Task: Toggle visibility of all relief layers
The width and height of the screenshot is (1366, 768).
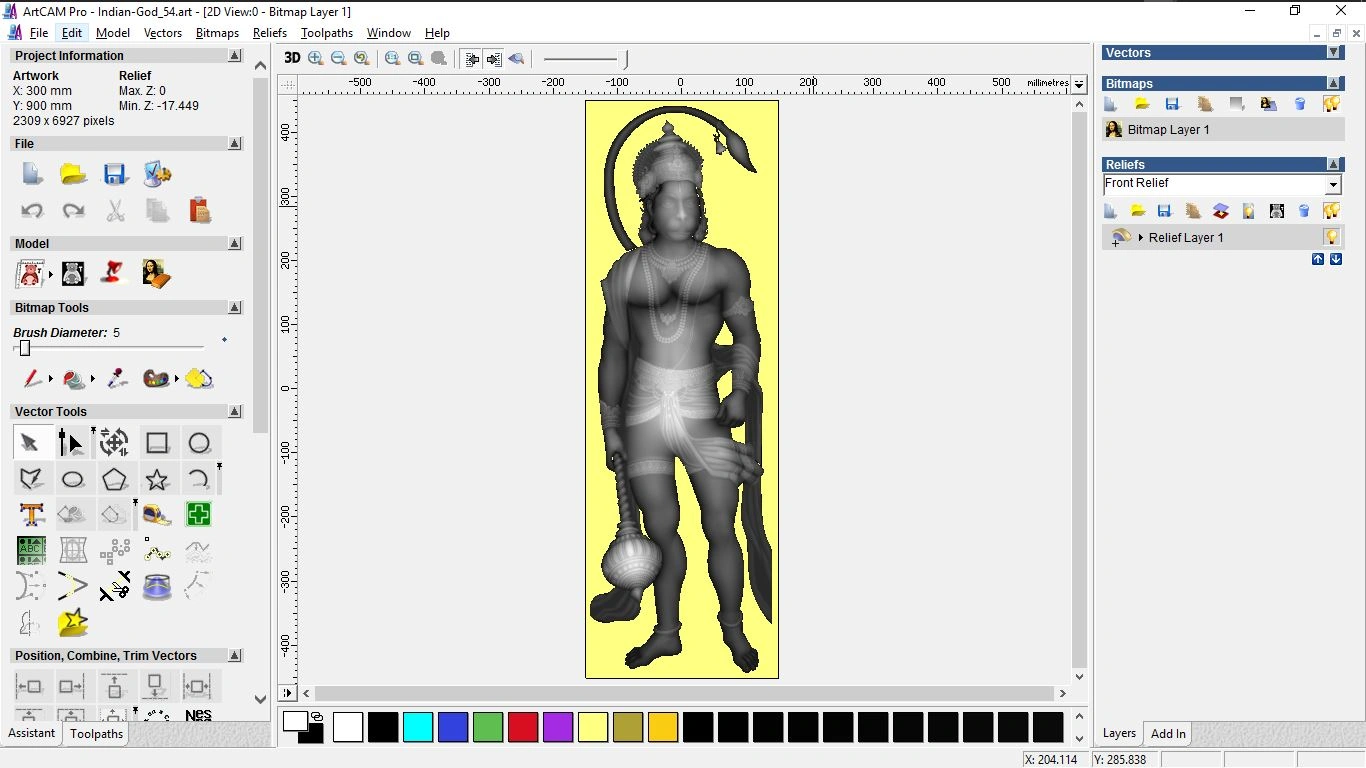Action: click(1331, 211)
